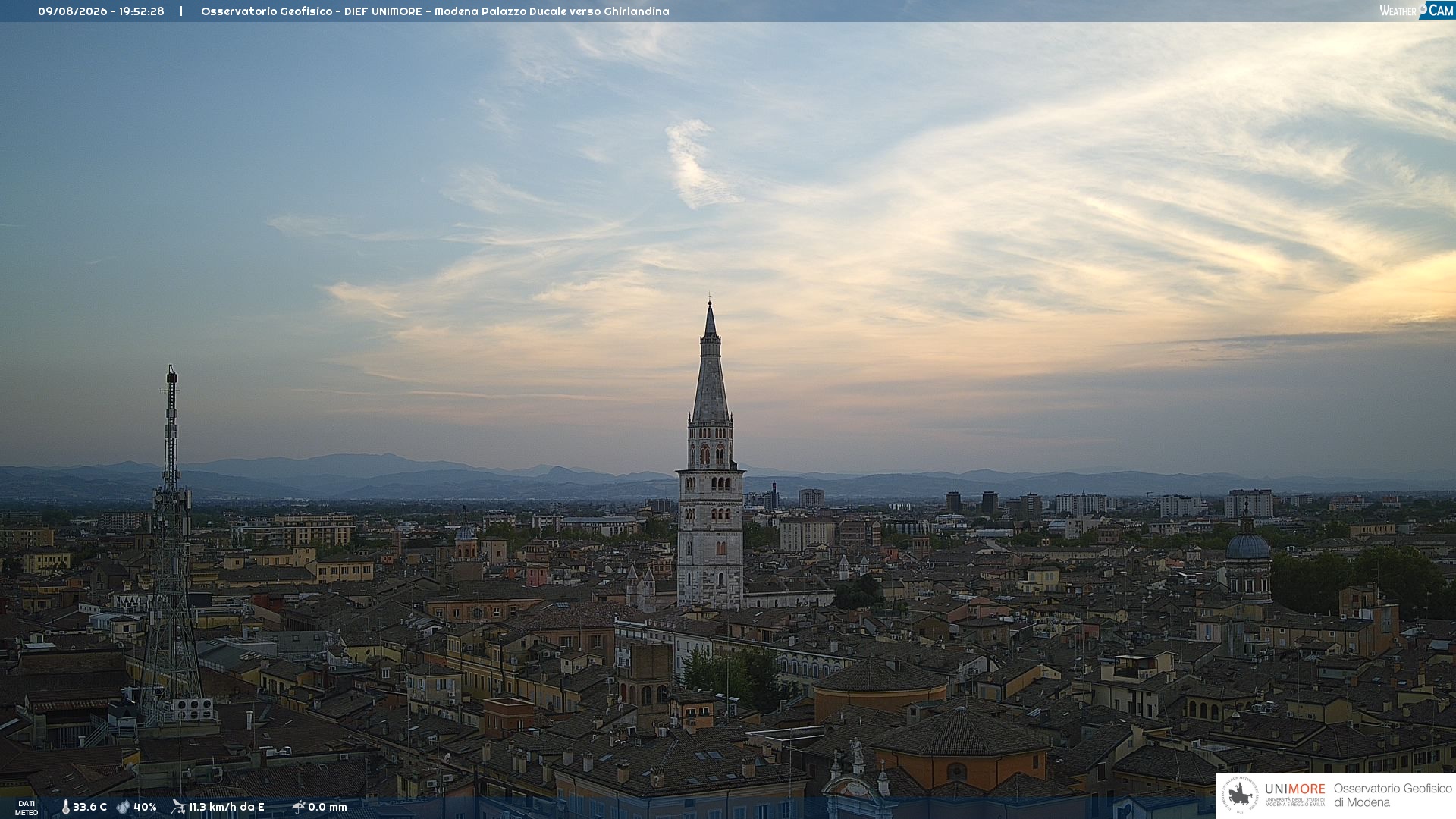Viewport: 1456px width, 819px height.
Task: Click the thermometer temperature icon
Action: coord(65,807)
